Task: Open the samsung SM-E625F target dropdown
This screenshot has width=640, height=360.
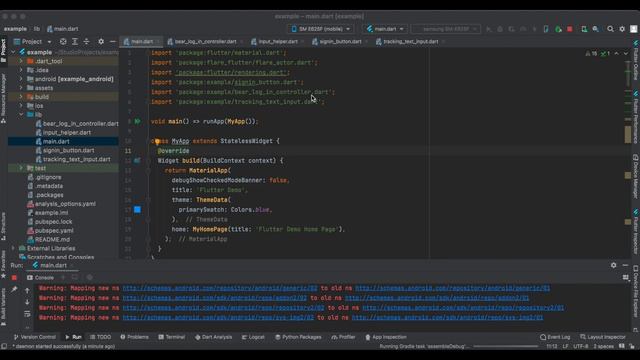Action: [446, 29]
